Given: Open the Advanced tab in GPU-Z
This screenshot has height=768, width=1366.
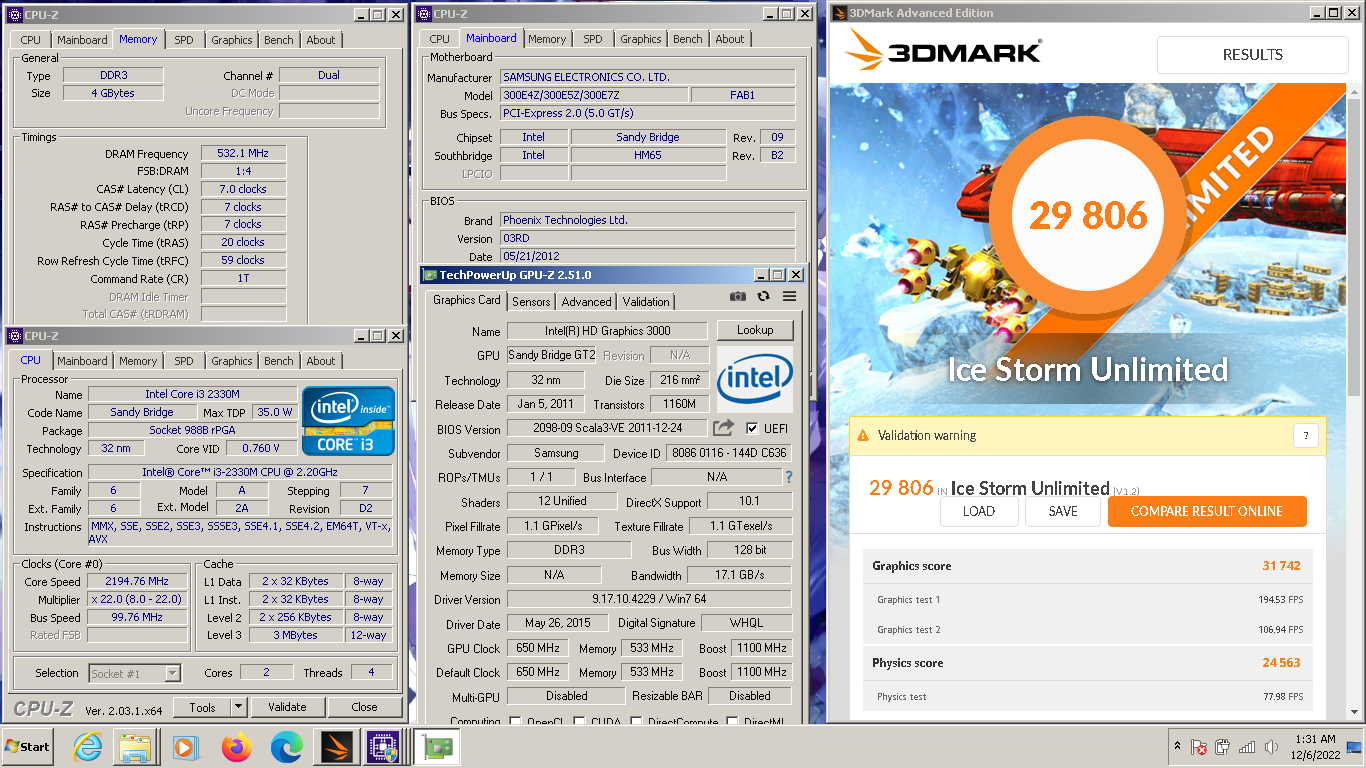Looking at the screenshot, I should (x=587, y=301).
